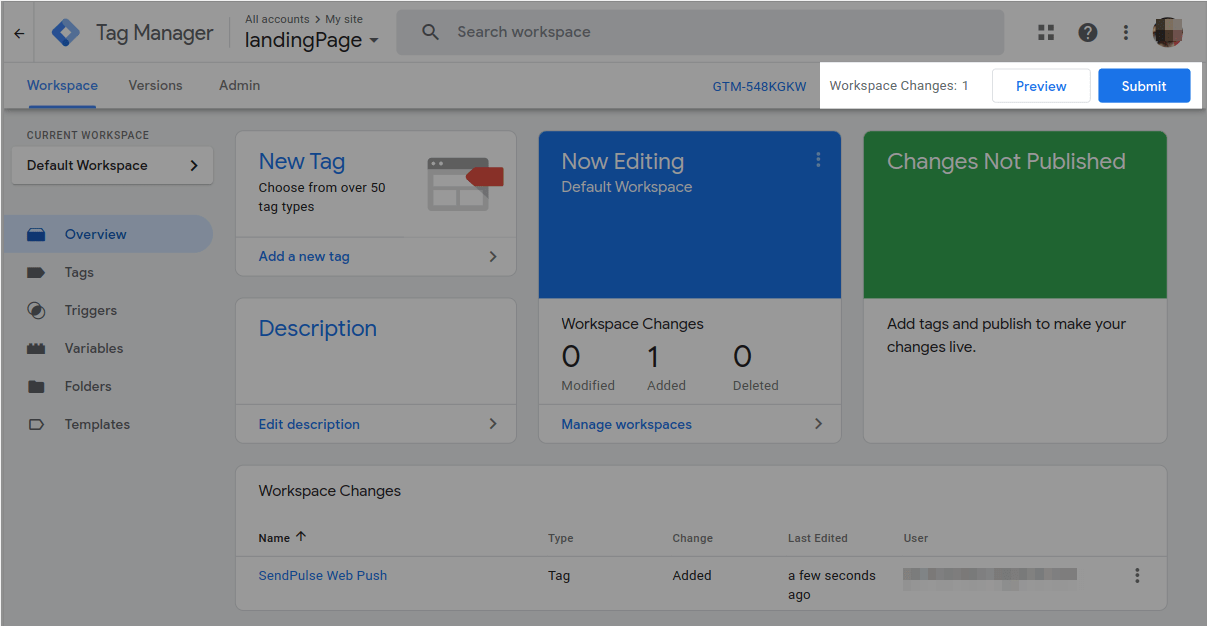The width and height of the screenshot is (1207, 626).
Task: Click chevron beside Edit description
Action: point(493,424)
